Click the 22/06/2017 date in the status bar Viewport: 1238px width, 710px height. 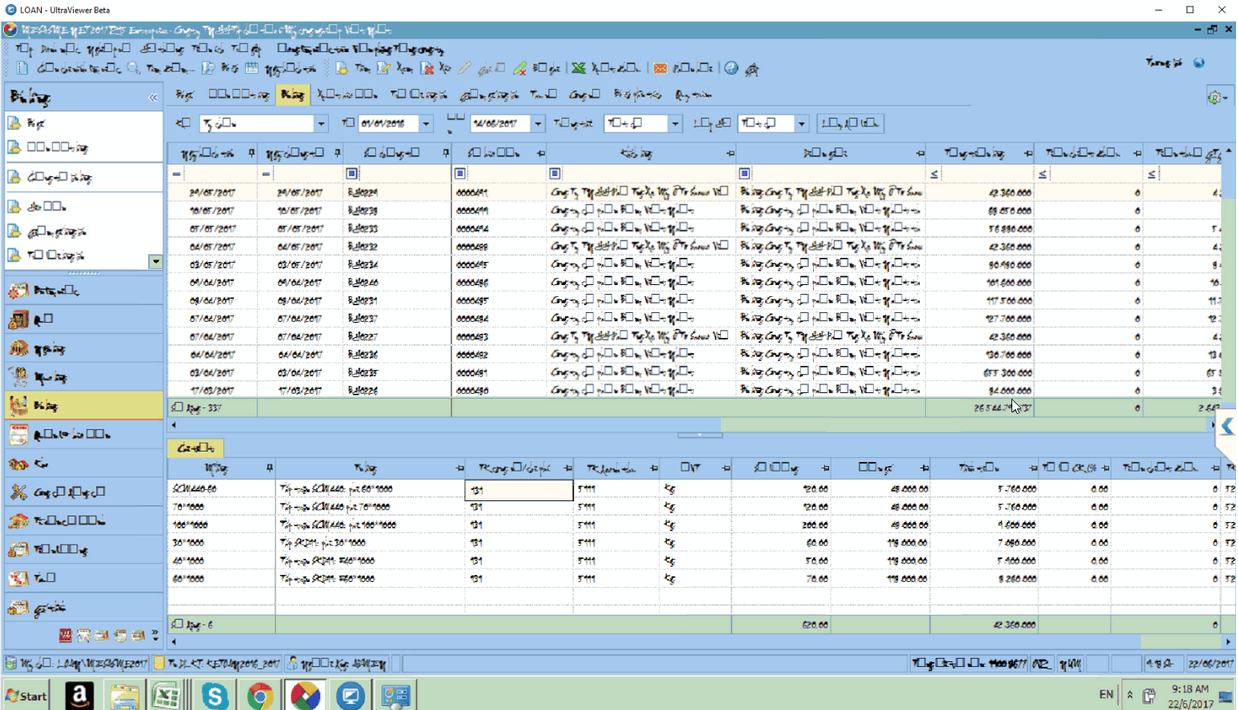1209,664
